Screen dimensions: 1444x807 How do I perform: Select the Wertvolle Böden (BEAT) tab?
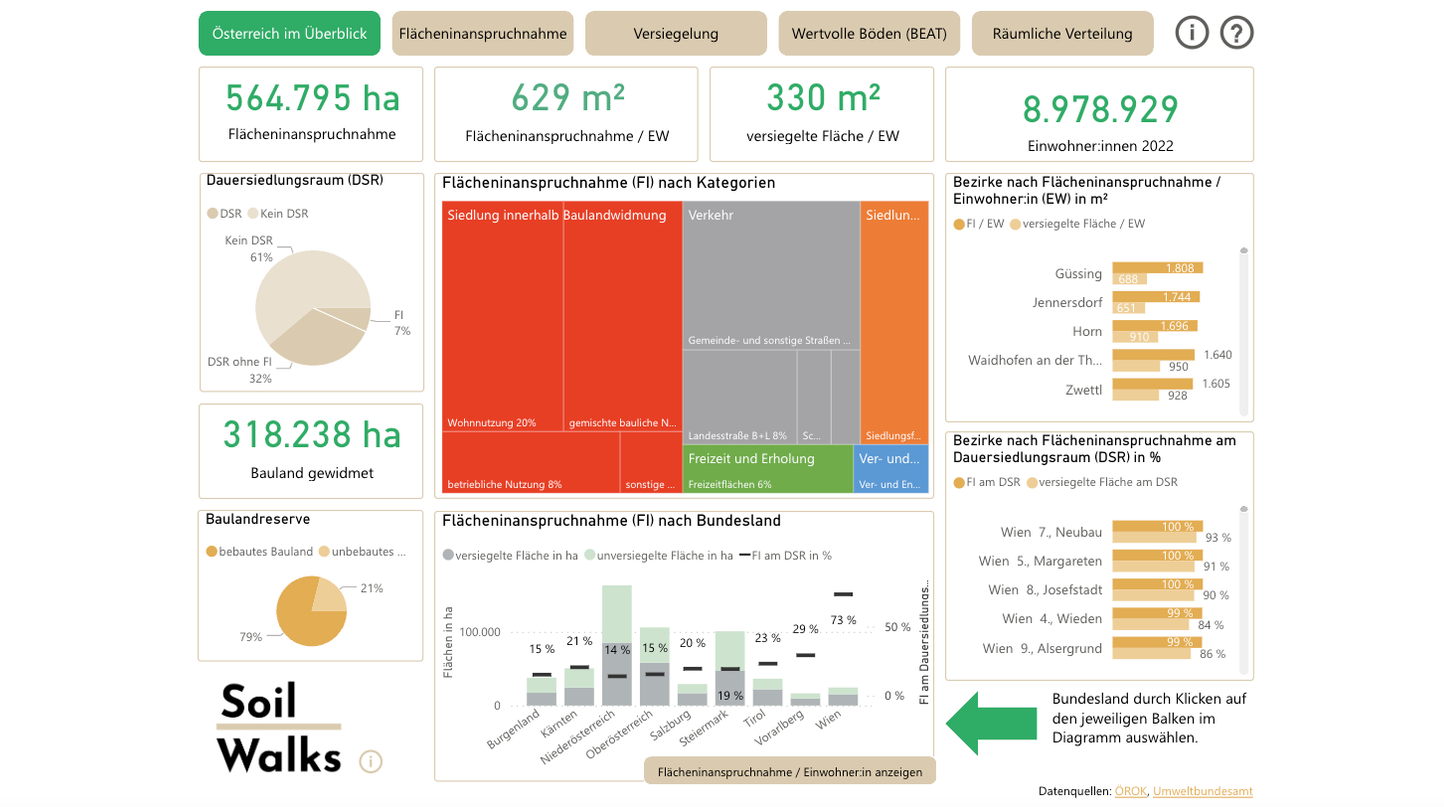(x=869, y=34)
